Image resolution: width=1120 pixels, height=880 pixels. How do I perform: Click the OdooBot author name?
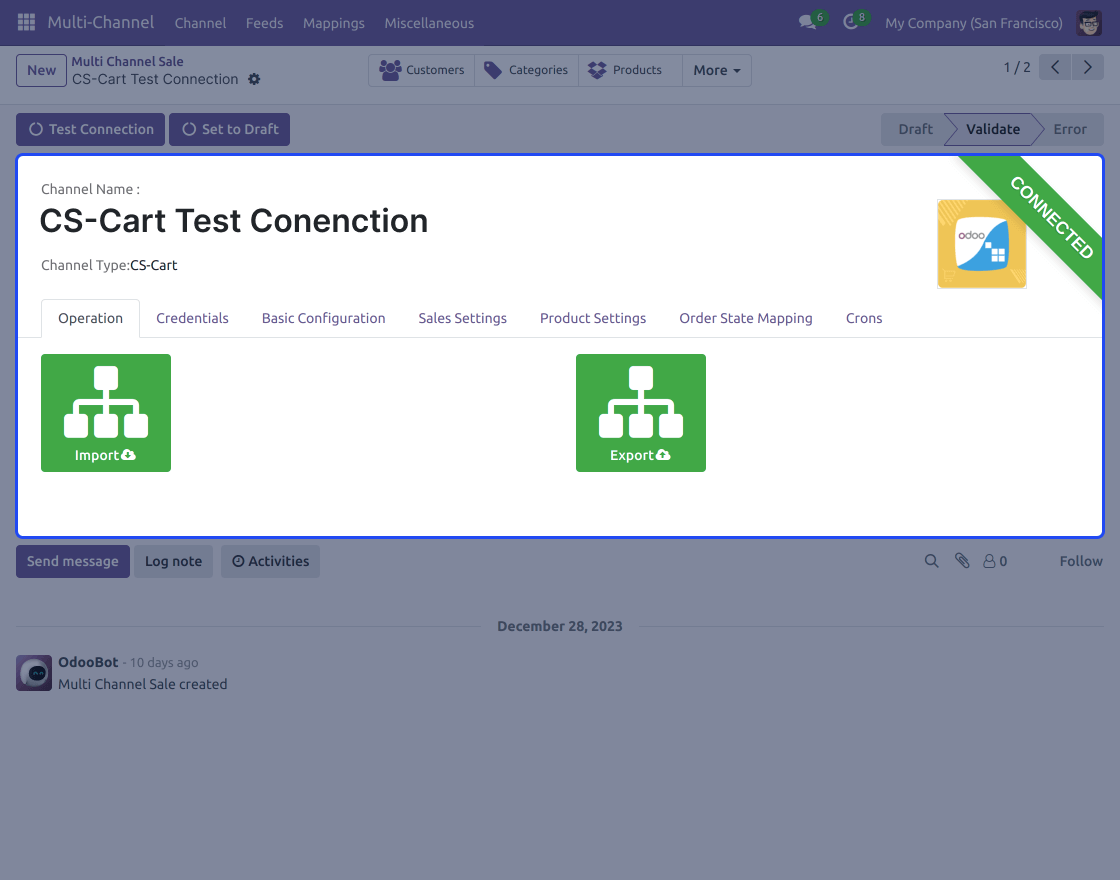point(88,662)
